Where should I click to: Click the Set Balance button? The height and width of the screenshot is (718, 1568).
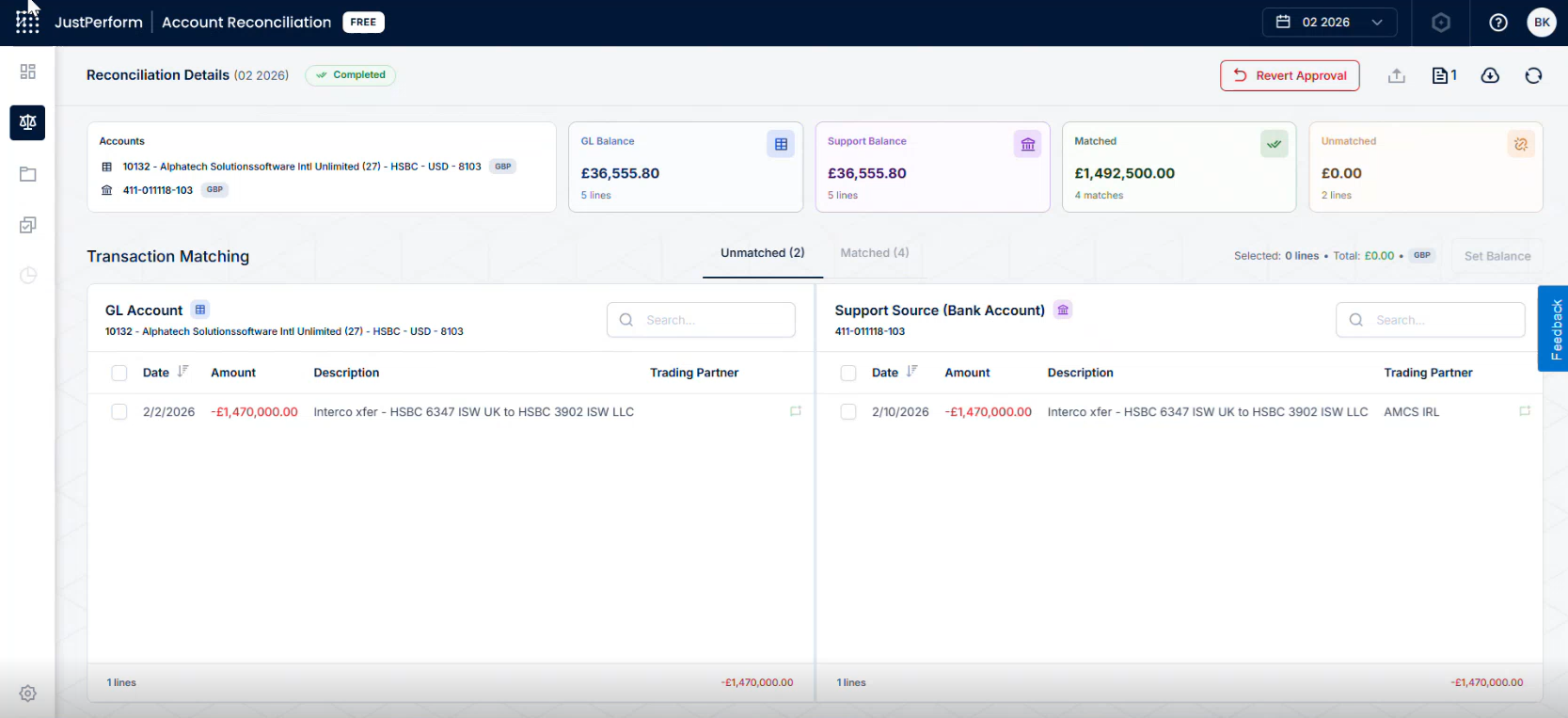(1497, 256)
